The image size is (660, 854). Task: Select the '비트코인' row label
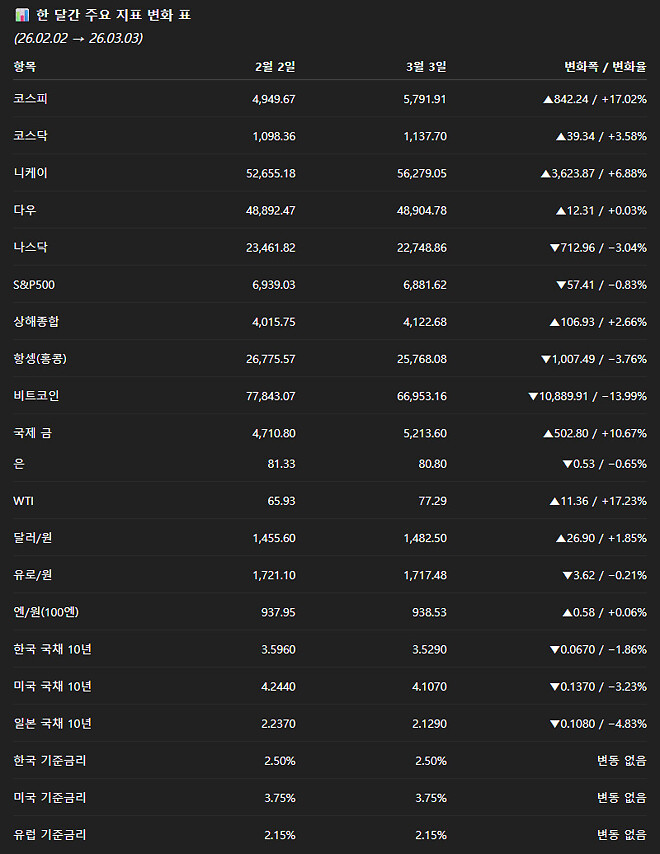(x=36, y=395)
